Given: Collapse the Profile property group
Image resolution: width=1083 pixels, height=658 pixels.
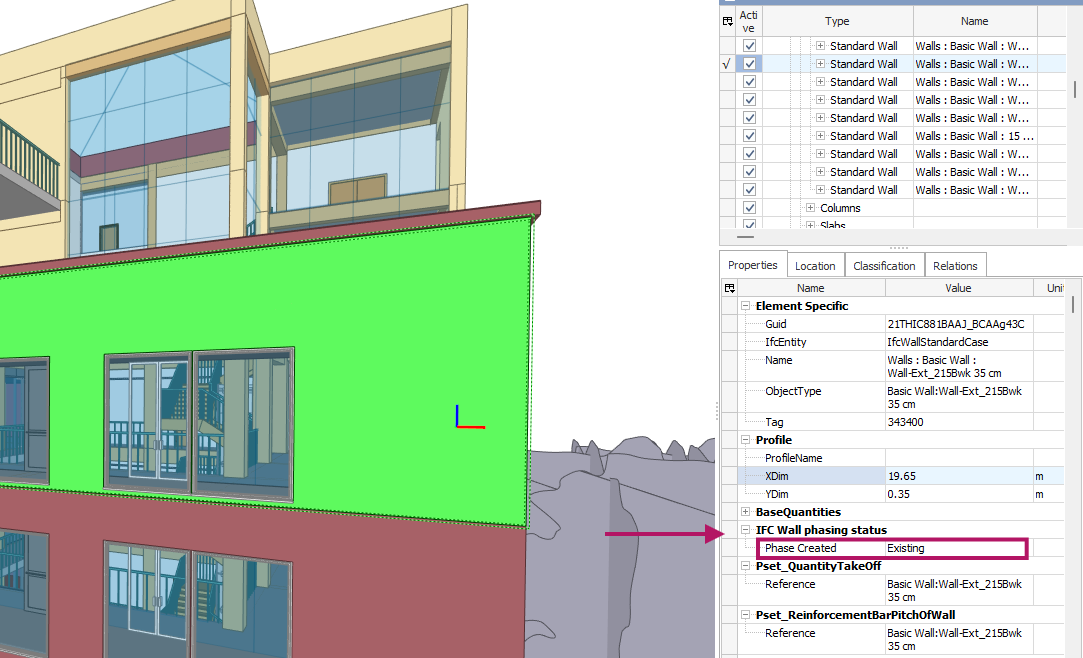Looking at the screenshot, I should 745,440.
